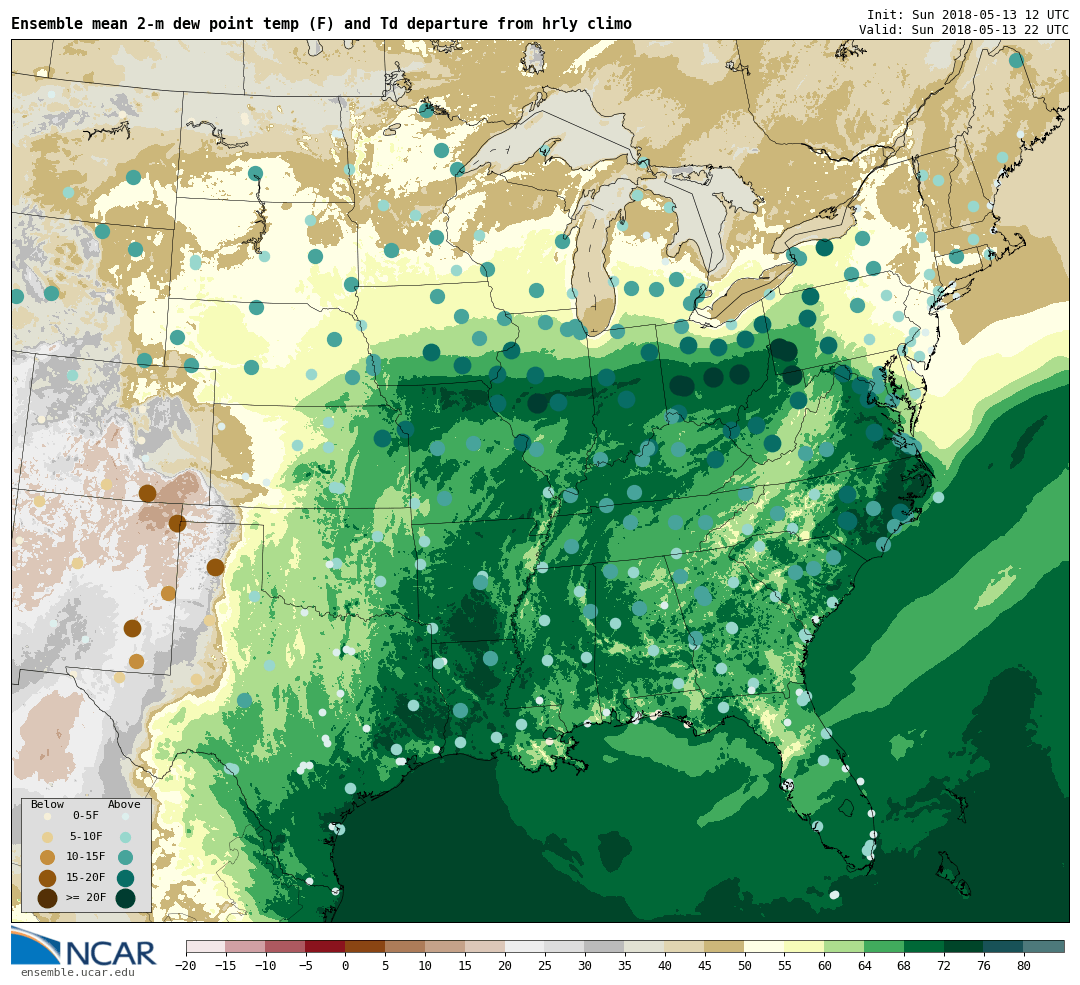Pick the 5 to 10 colorbar swatch
1080x985 pixels.
click(406, 946)
